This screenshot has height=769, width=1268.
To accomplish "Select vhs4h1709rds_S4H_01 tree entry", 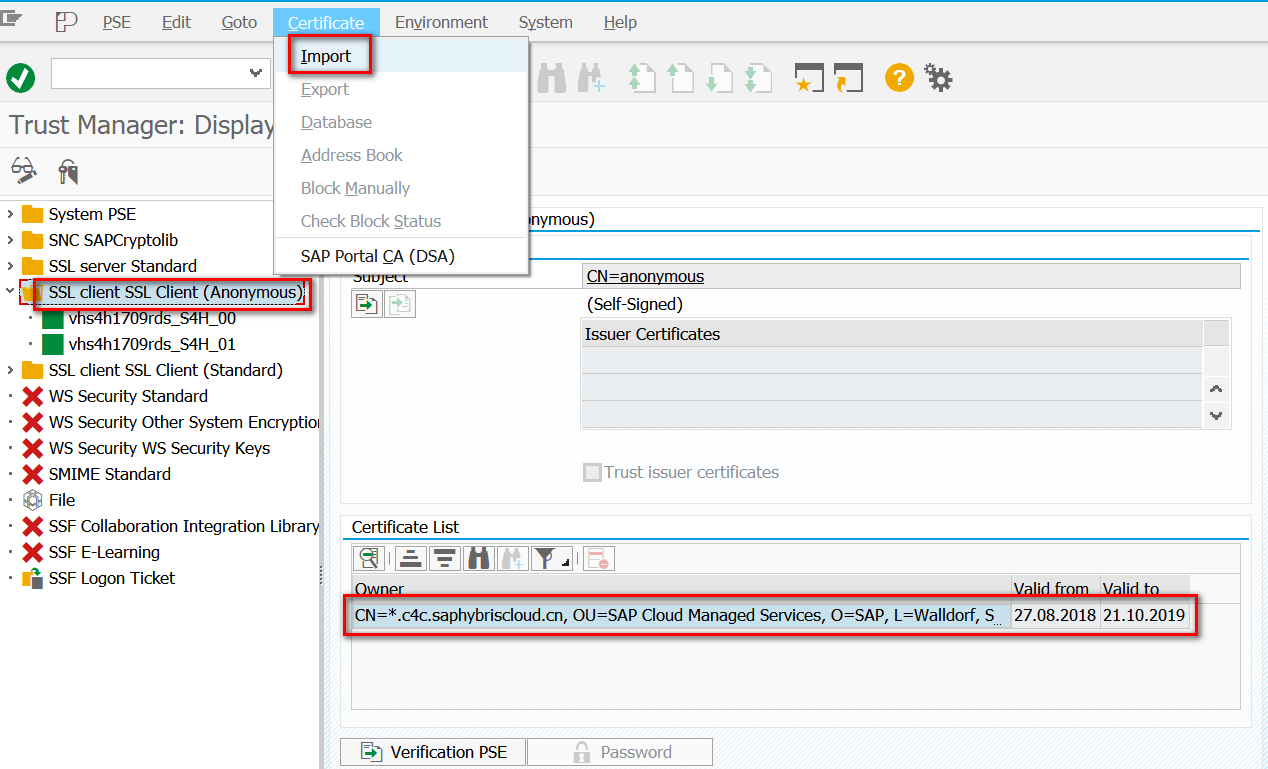I will point(152,344).
